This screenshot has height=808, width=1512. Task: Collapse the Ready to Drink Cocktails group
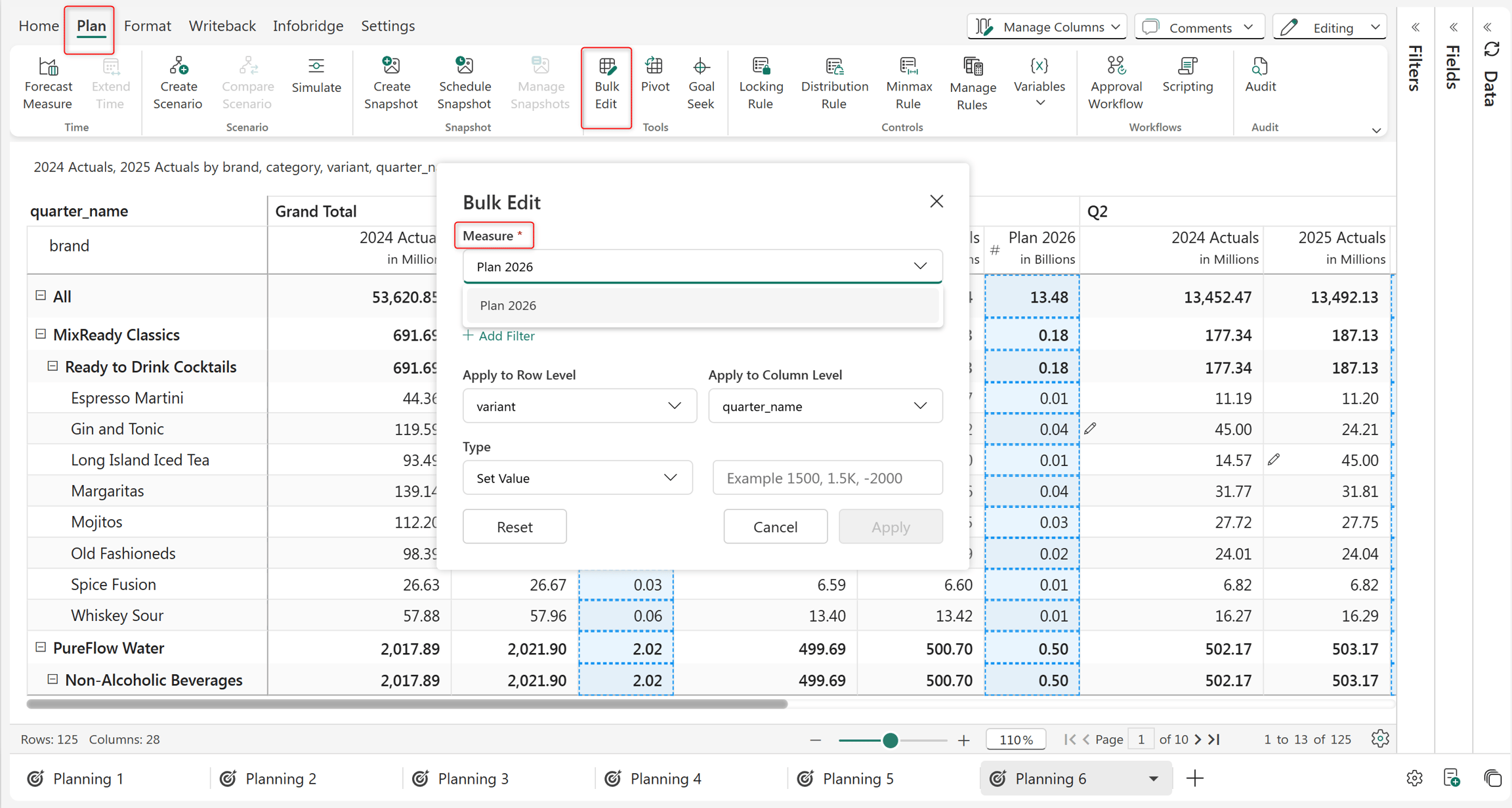[52, 366]
